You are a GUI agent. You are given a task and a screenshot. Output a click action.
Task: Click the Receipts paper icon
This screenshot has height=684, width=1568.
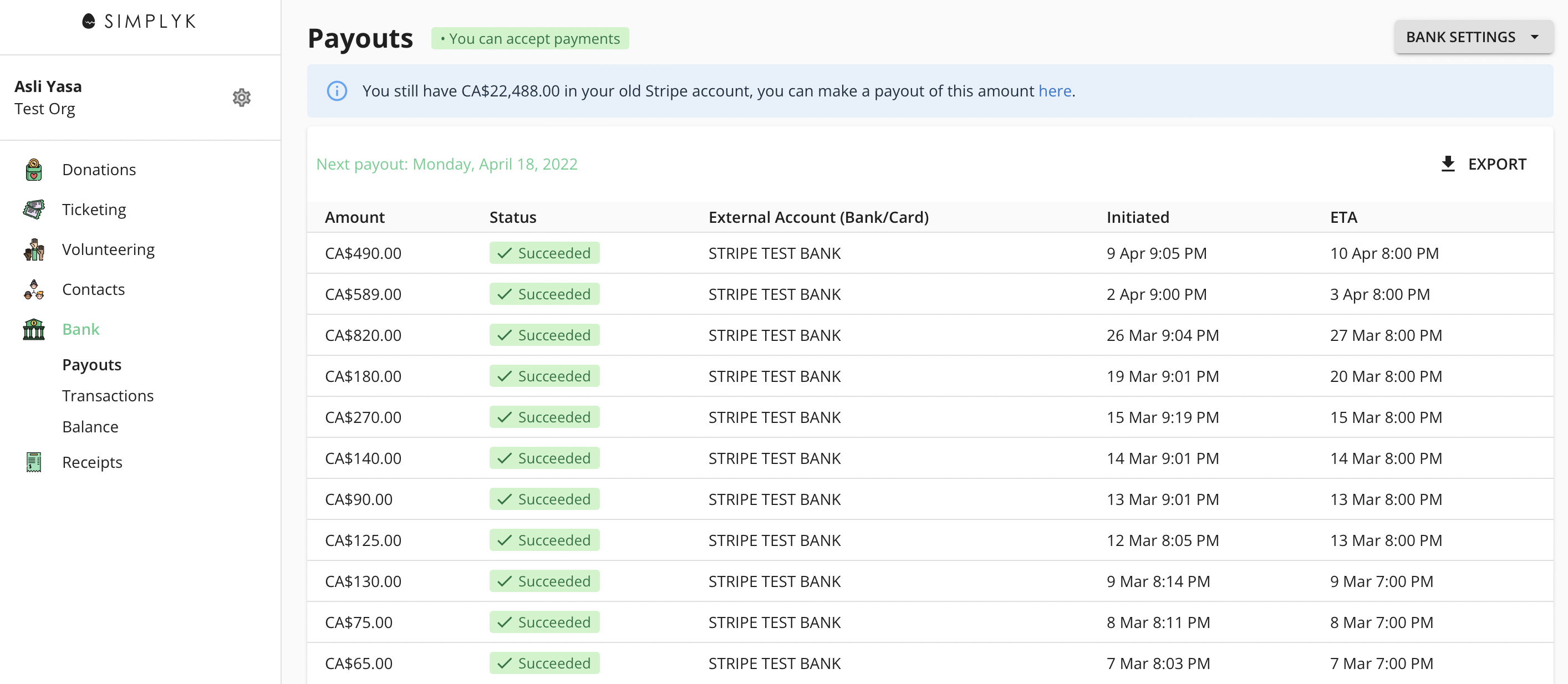34,462
